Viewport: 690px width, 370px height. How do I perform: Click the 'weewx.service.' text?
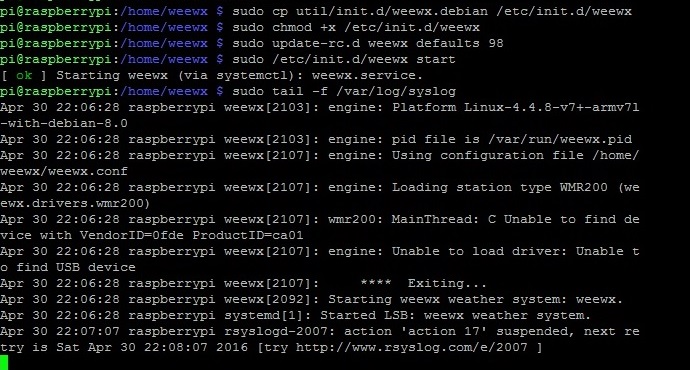point(367,76)
